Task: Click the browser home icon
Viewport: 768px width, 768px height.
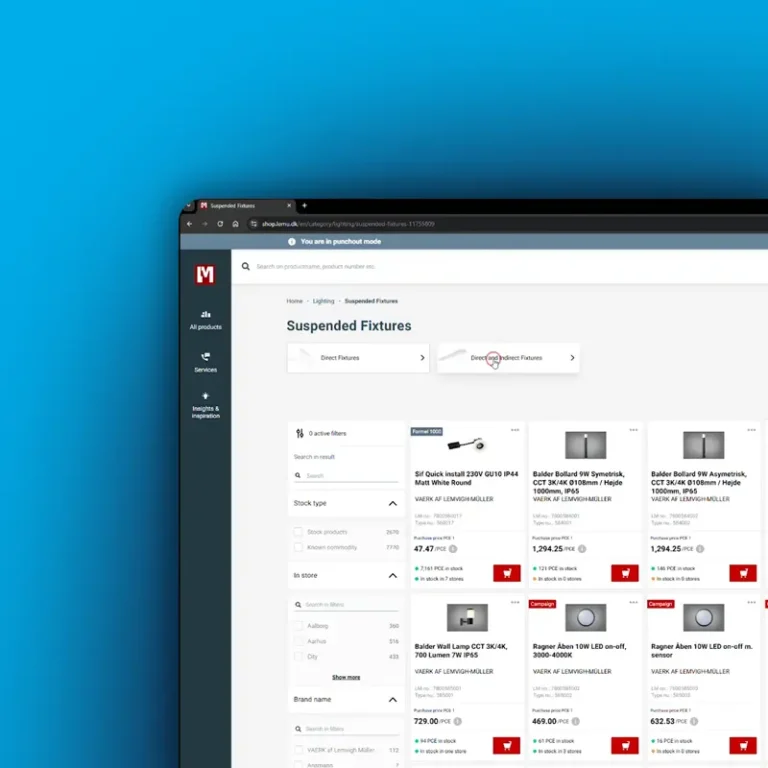Action: click(x=235, y=224)
